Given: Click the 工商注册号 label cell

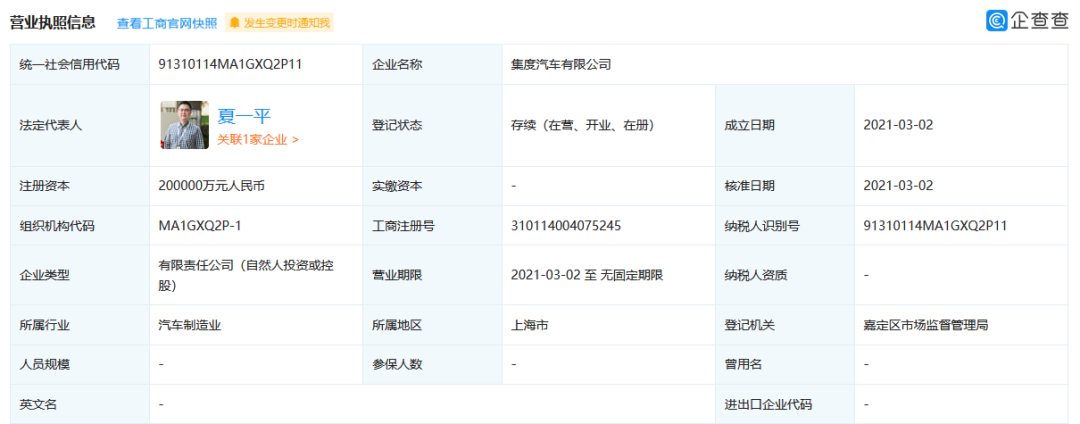Looking at the screenshot, I should pos(432,226).
